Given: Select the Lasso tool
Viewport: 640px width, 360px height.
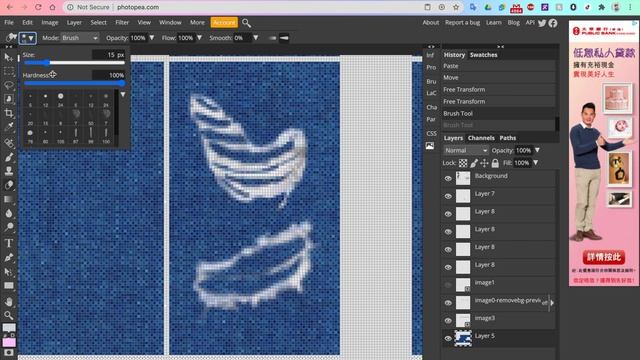Looking at the screenshot, I should (9, 85).
